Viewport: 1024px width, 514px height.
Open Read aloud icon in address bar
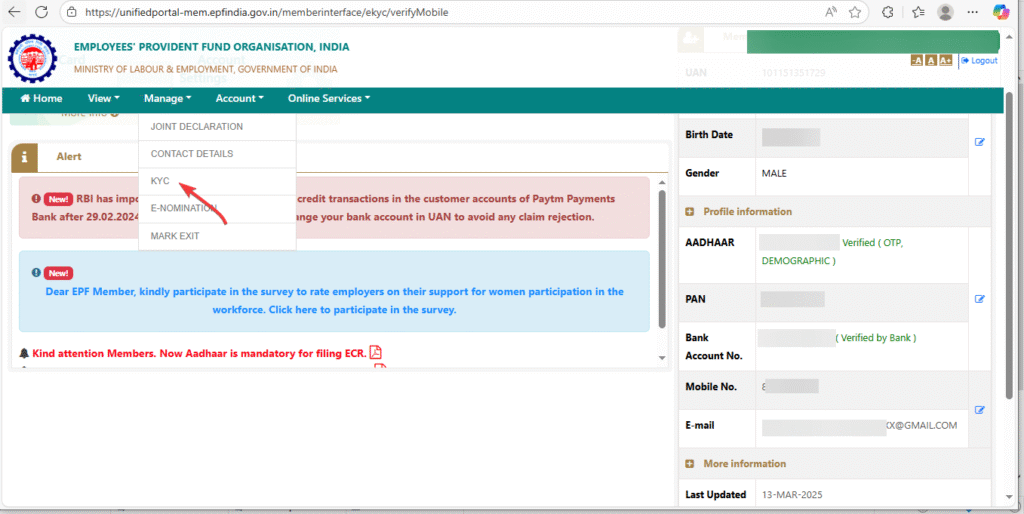pyautogui.click(x=831, y=12)
